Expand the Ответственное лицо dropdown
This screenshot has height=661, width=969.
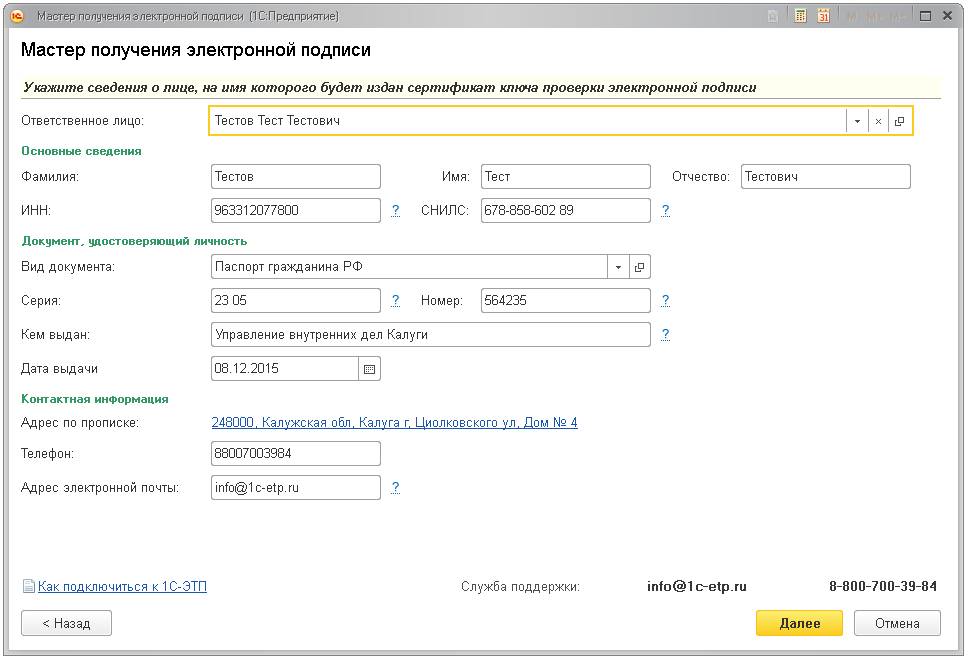coord(857,121)
